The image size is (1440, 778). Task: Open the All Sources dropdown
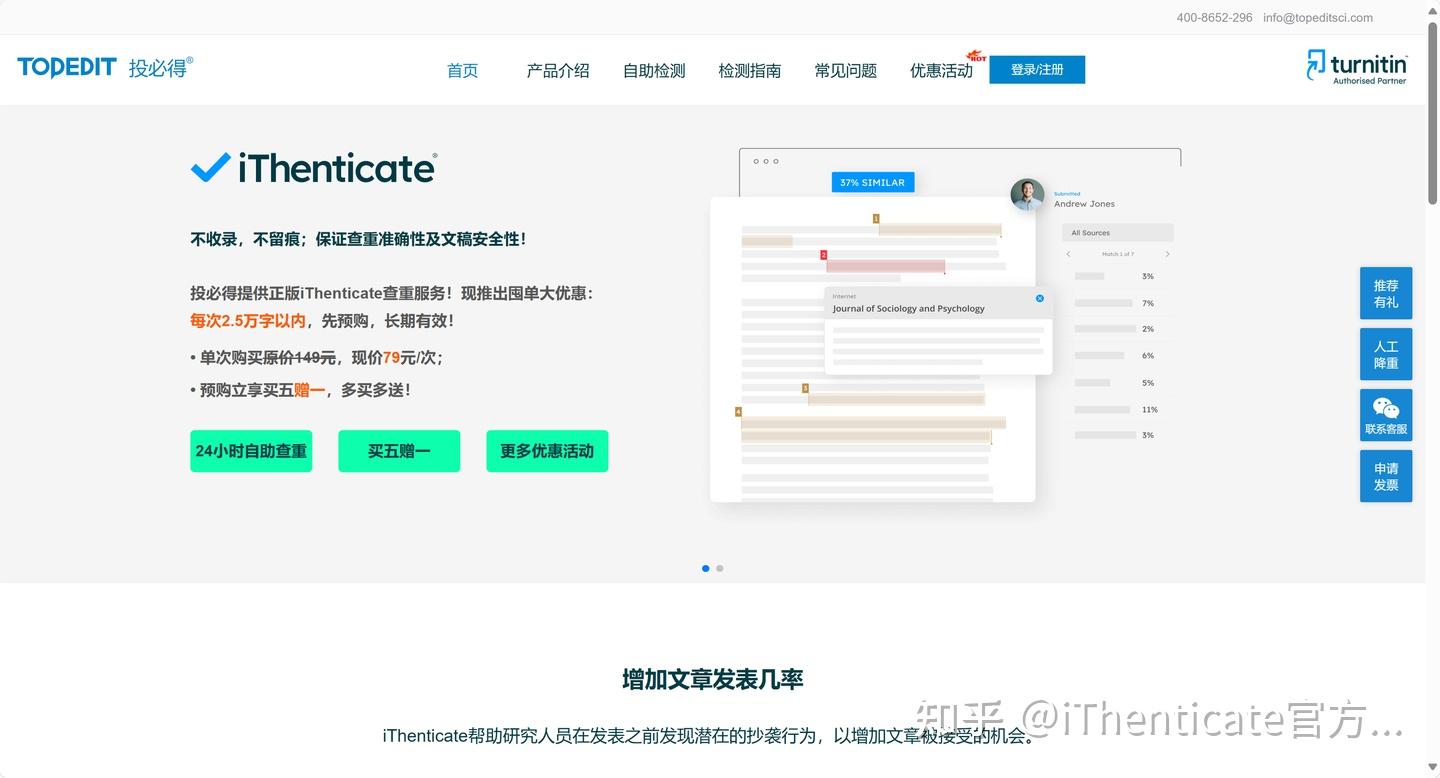[x=1117, y=232]
